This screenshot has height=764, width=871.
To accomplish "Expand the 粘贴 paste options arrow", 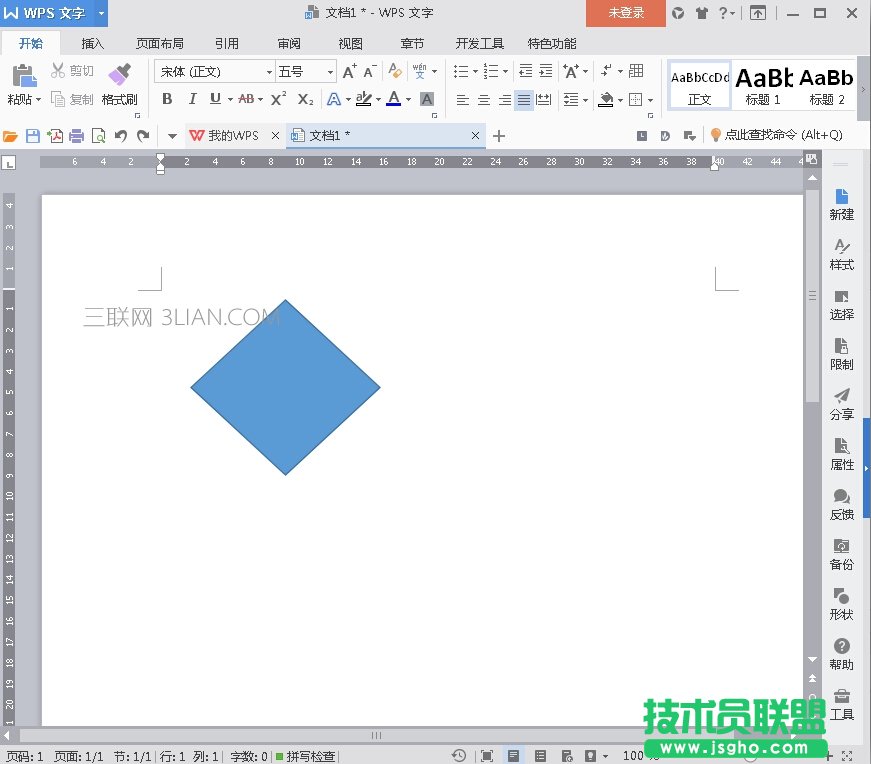I will pos(38,100).
